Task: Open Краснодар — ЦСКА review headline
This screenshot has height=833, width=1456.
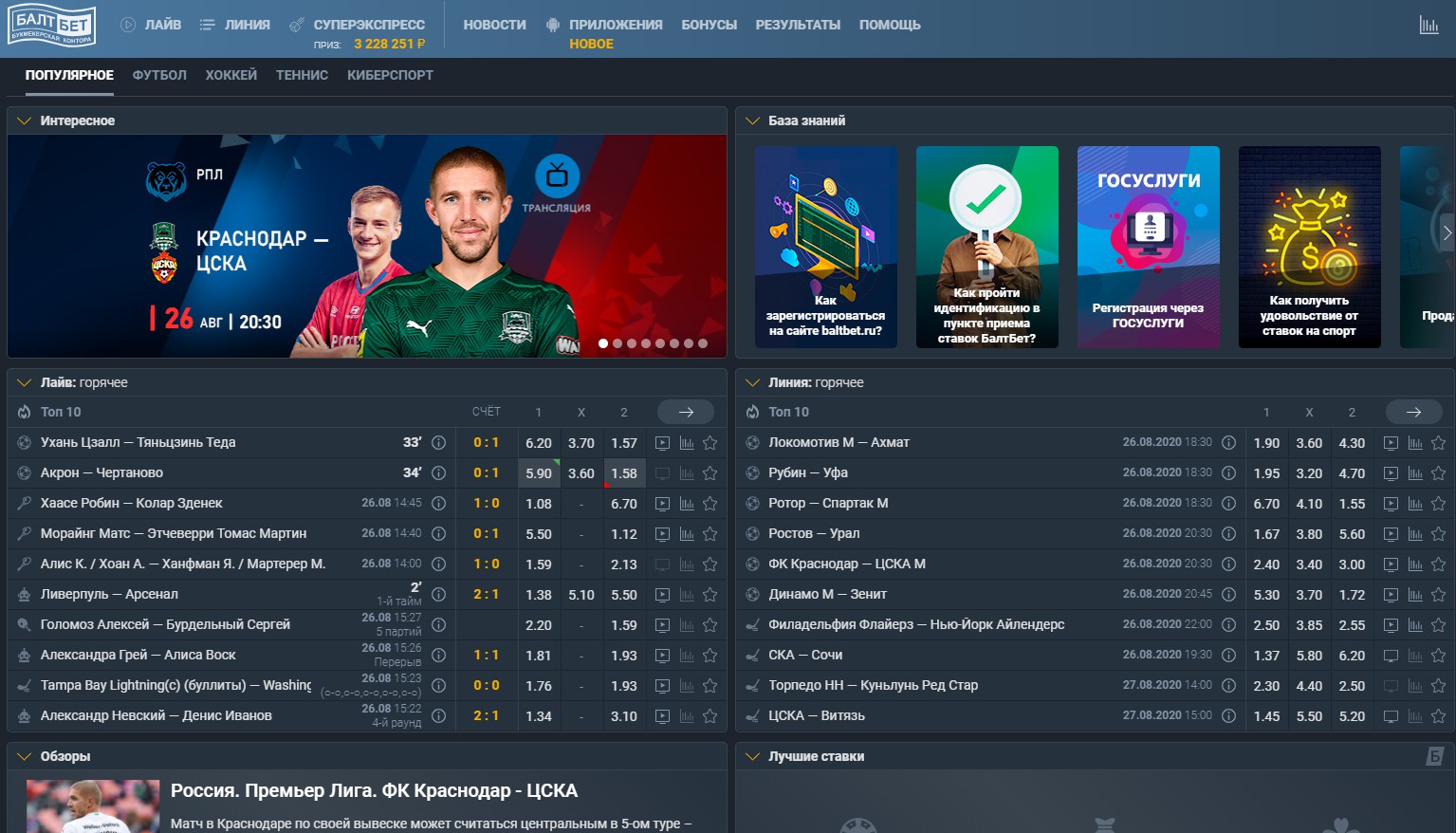Action: [x=374, y=790]
